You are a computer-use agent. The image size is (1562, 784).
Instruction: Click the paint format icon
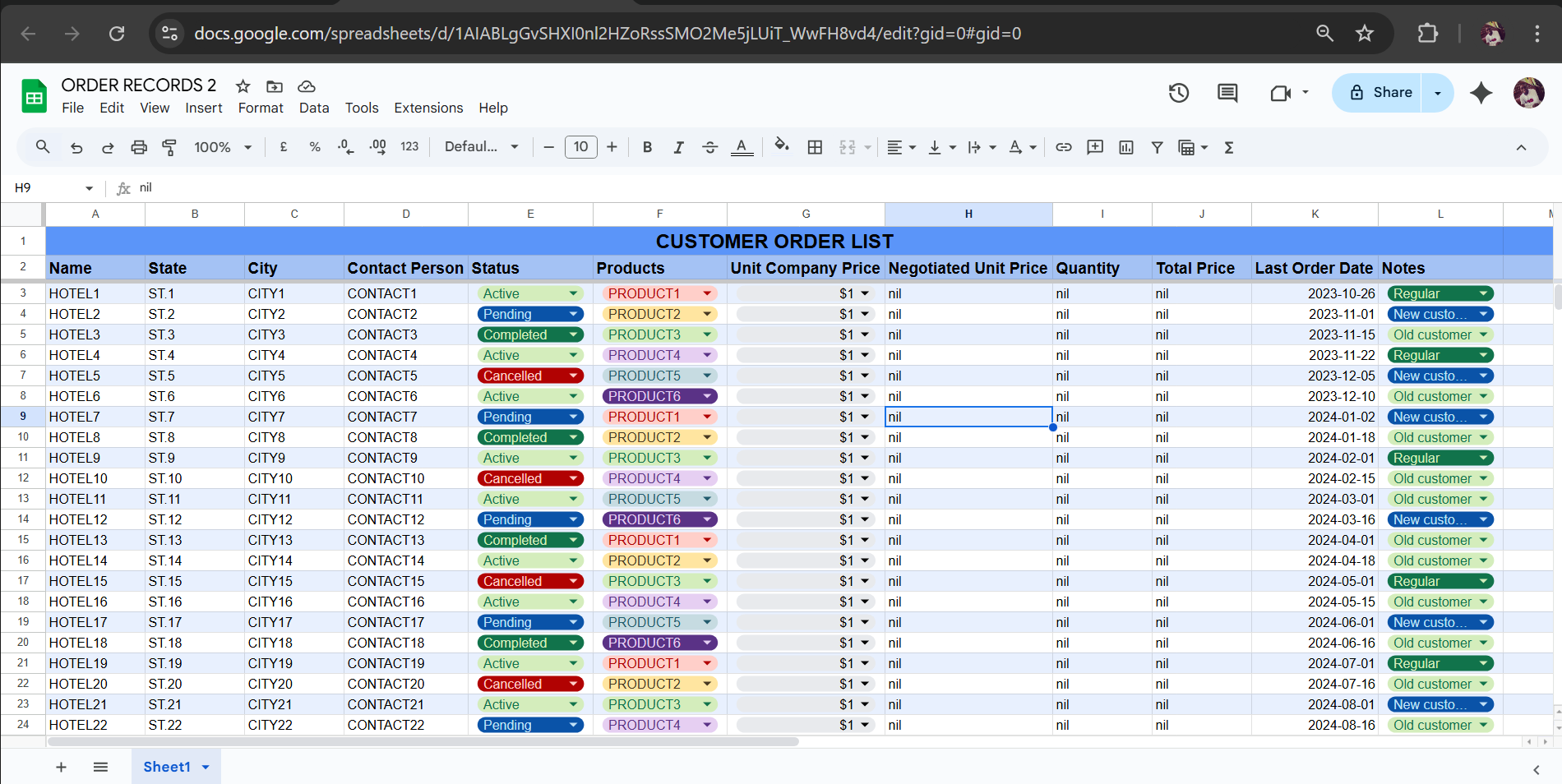pos(169,147)
